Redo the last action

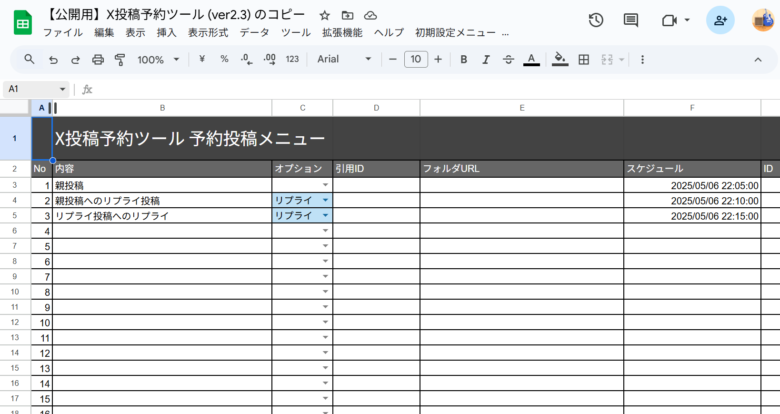76,60
